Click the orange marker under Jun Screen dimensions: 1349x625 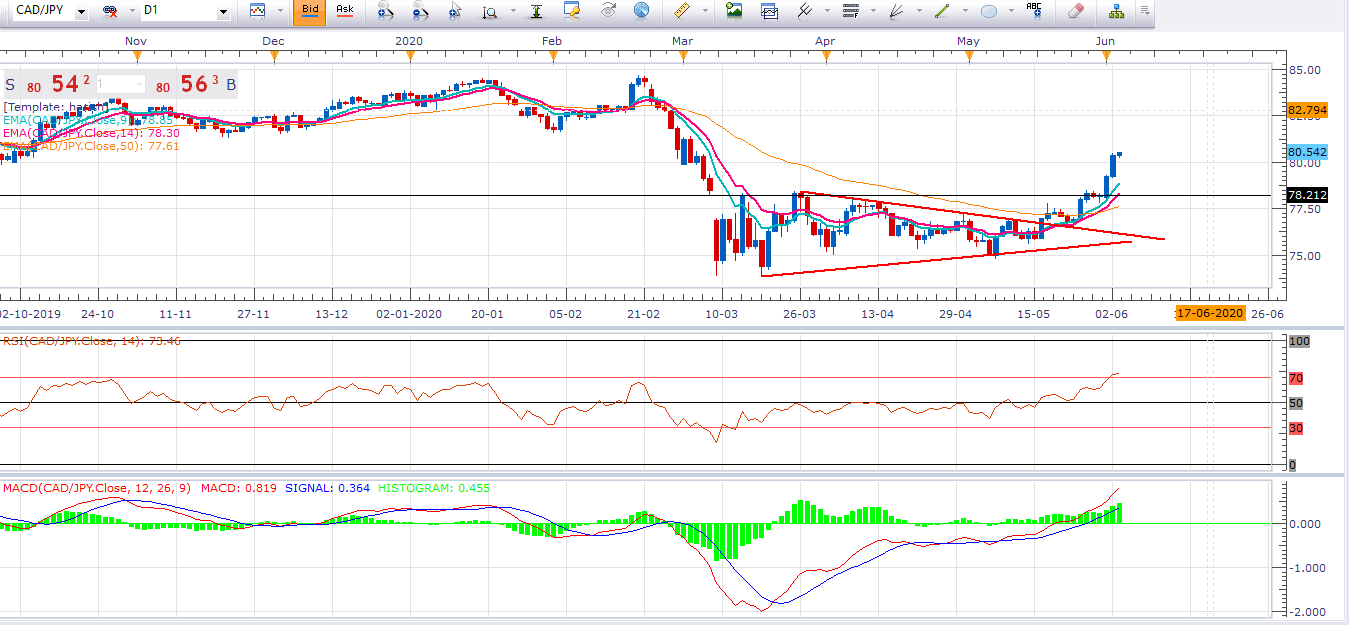tap(1106, 57)
